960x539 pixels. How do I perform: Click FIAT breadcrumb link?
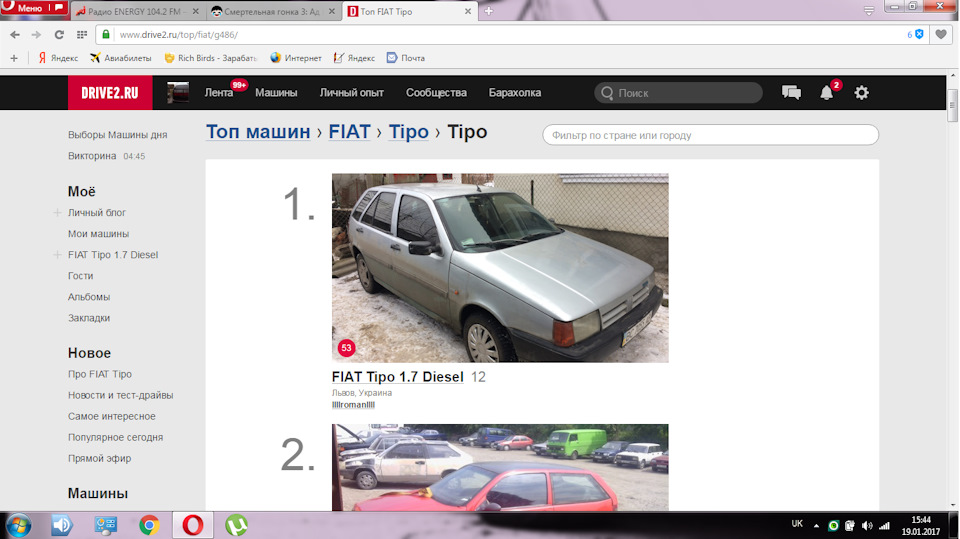(350, 132)
